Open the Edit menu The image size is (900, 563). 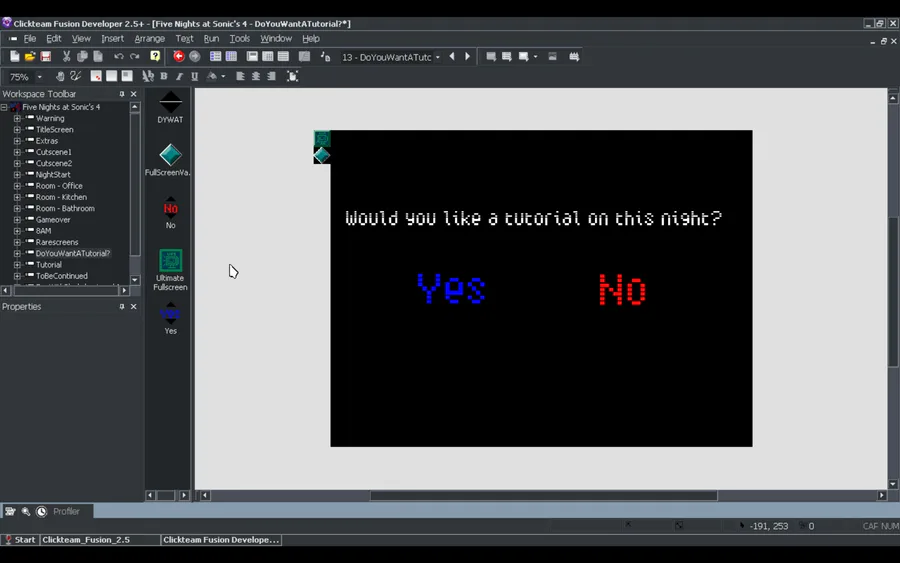click(x=53, y=38)
